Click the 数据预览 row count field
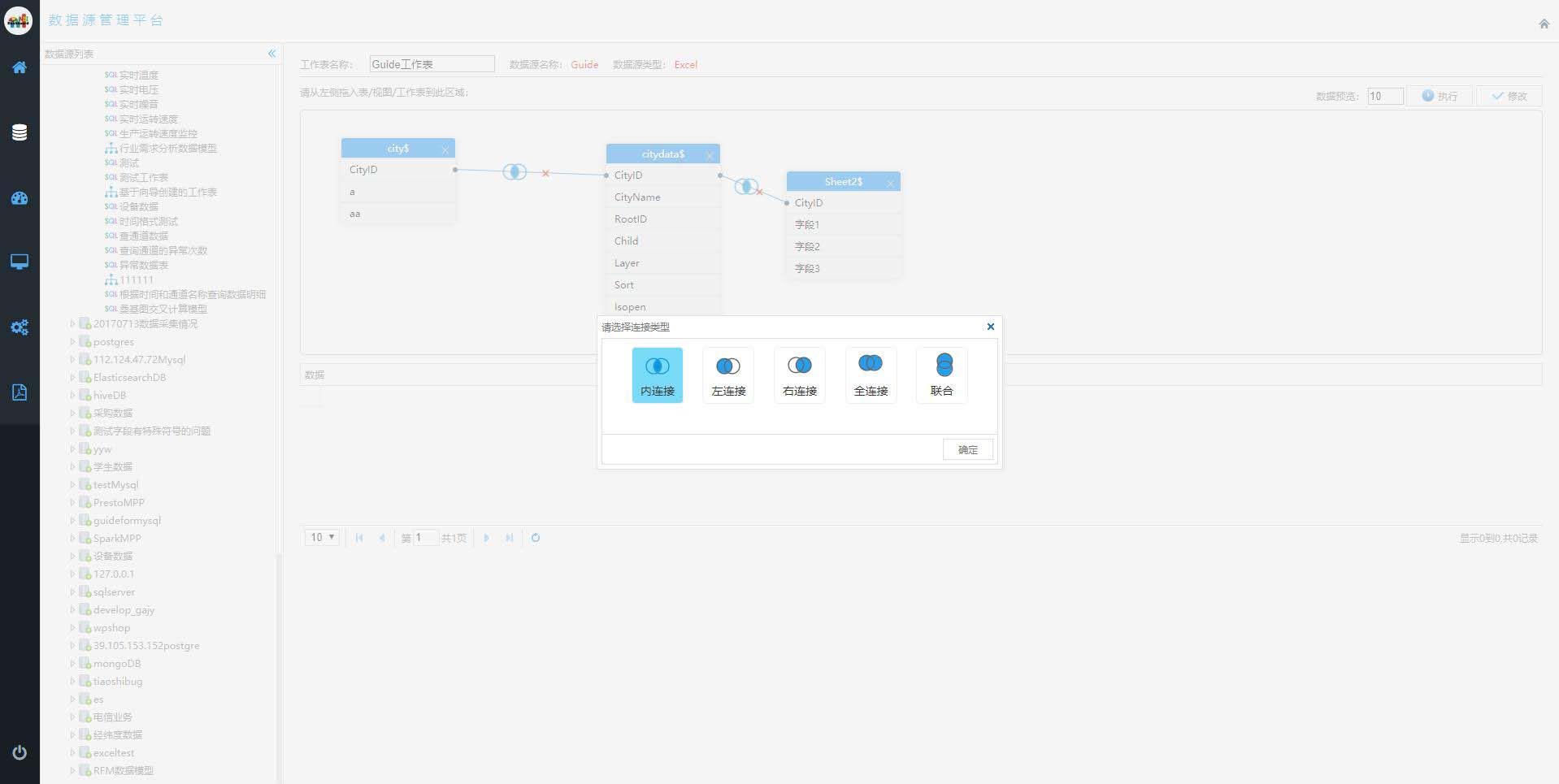Viewport: 1559px width, 784px height. point(1385,96)
